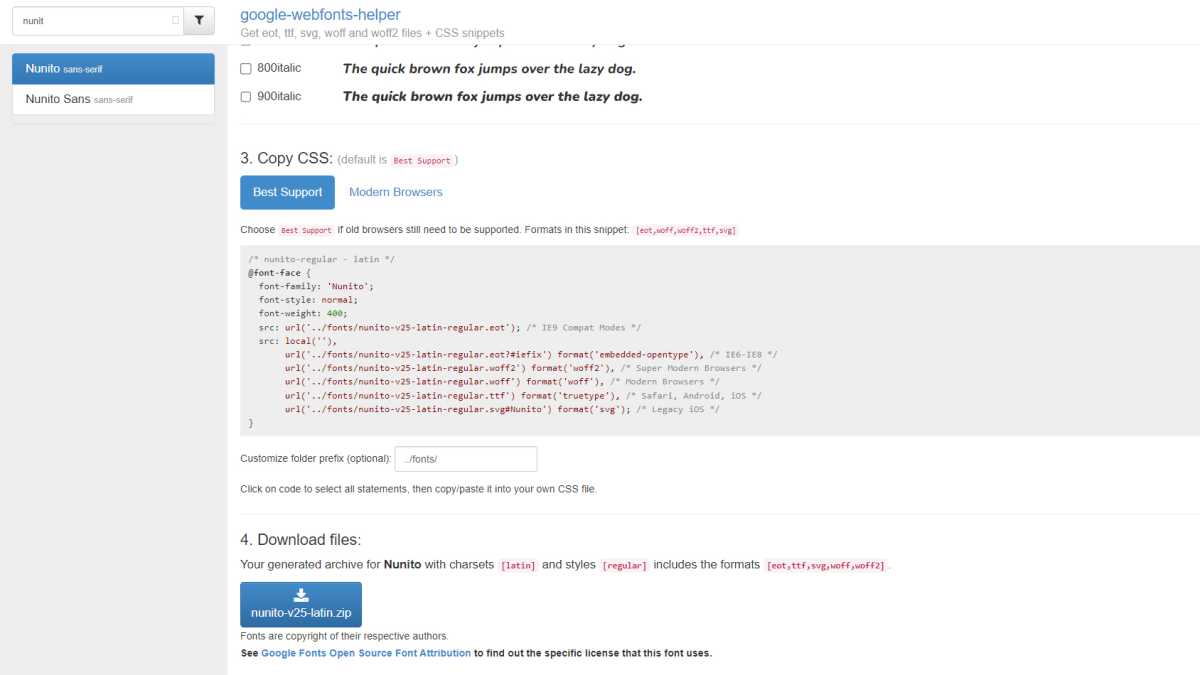Switch to the Modern Browsers tab
This screenshot has height=675, width=1200.
point(395,192)
